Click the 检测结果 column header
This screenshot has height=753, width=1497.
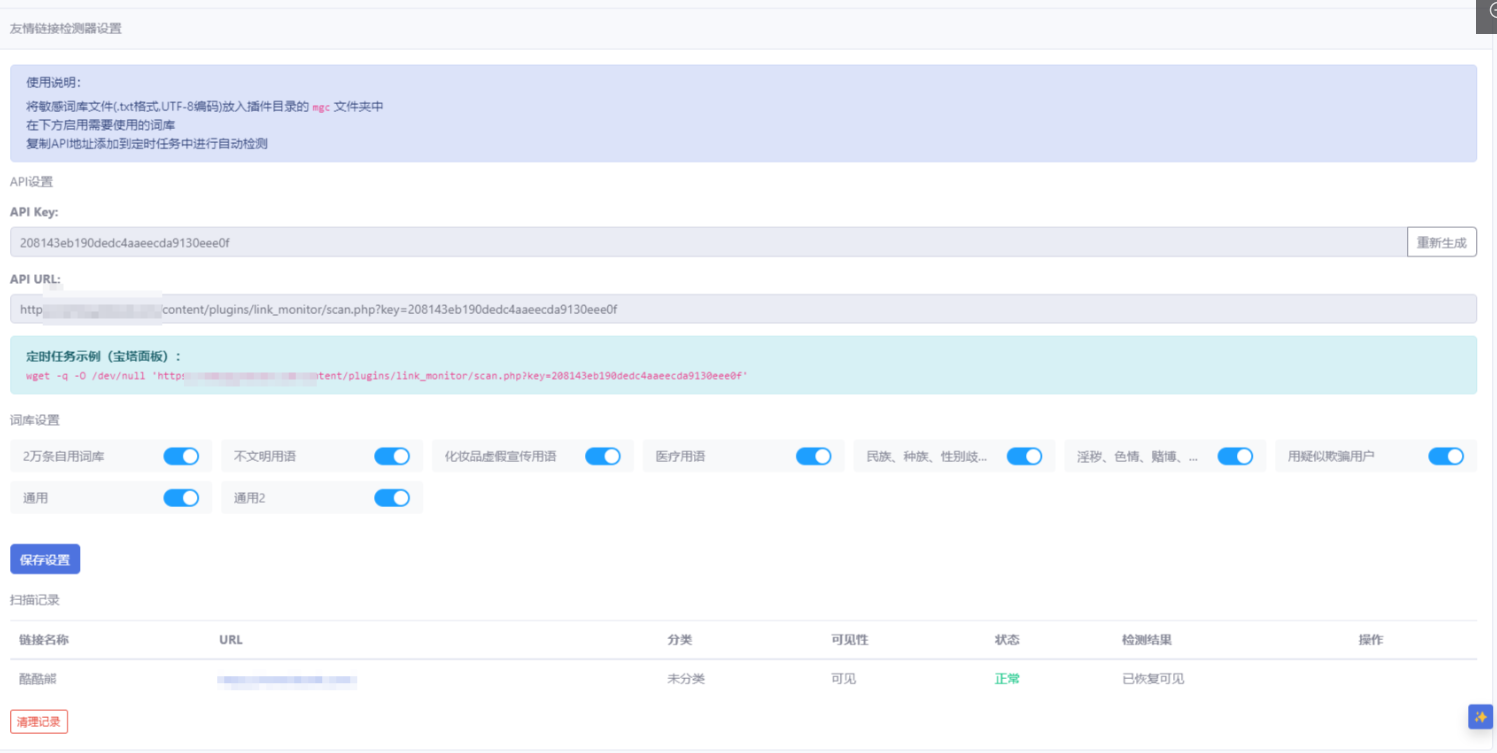point(1146,640)
